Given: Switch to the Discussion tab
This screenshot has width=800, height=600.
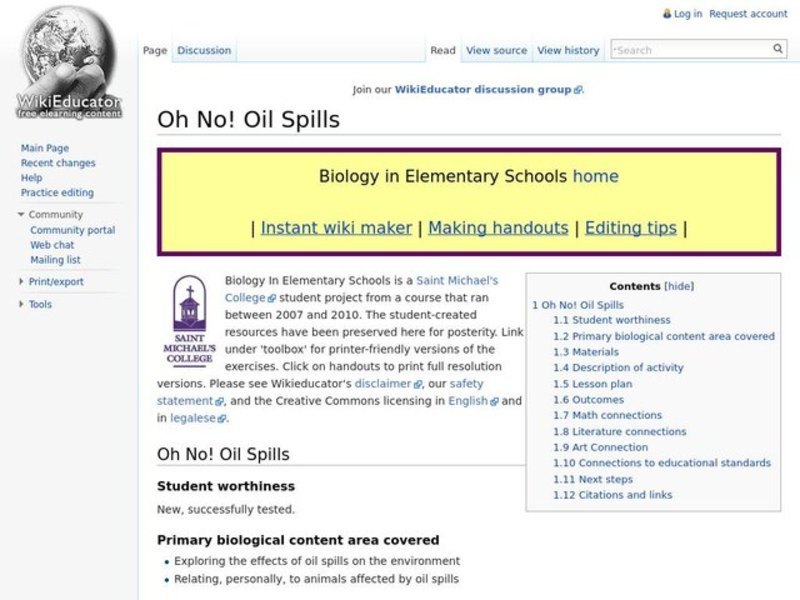Looking at the screenshot, I should pyautogui.click(x=203, y=49).
